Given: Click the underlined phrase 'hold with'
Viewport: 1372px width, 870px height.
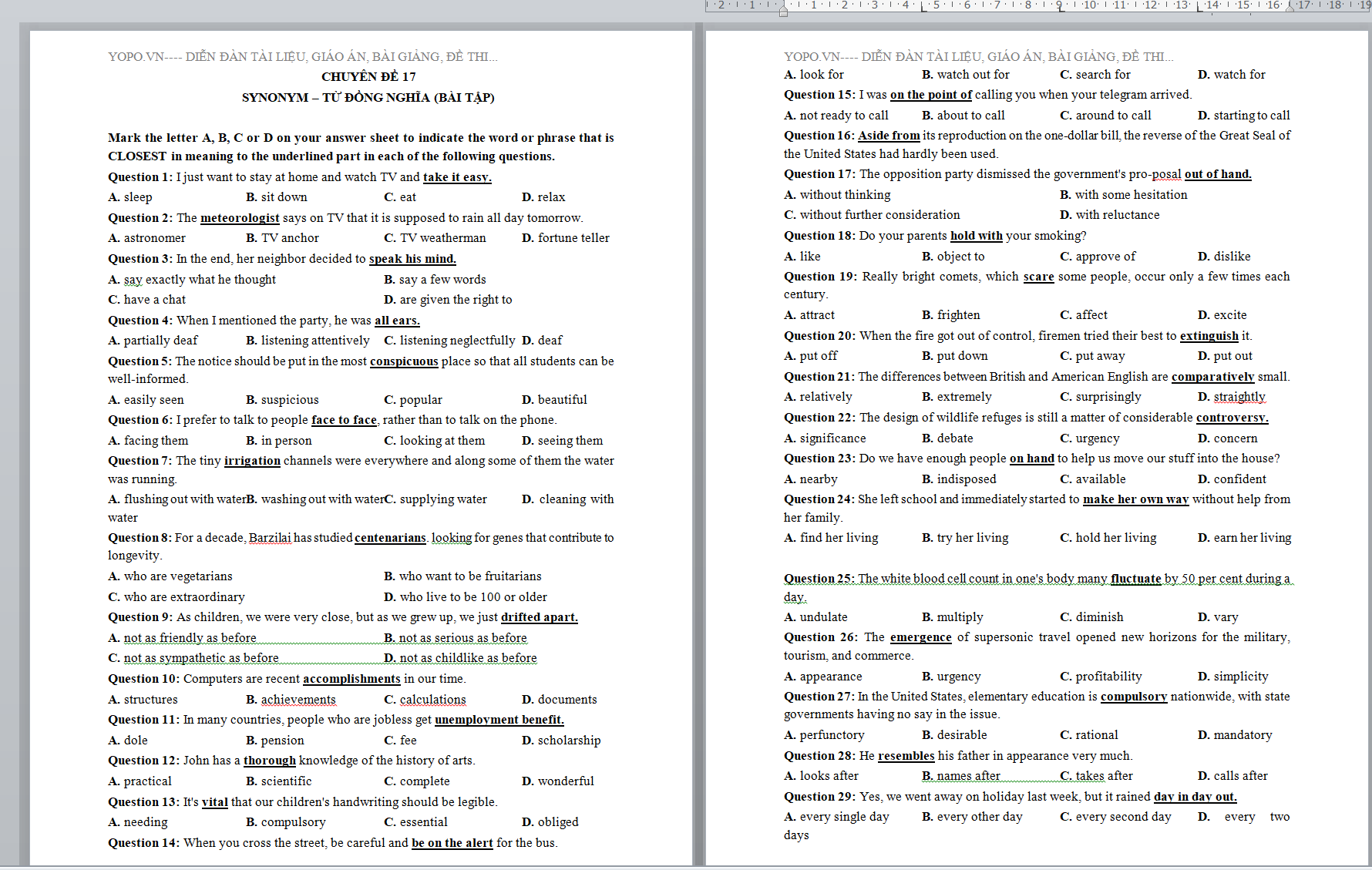Looking at the screenshot, I should [x=977, y=236].
